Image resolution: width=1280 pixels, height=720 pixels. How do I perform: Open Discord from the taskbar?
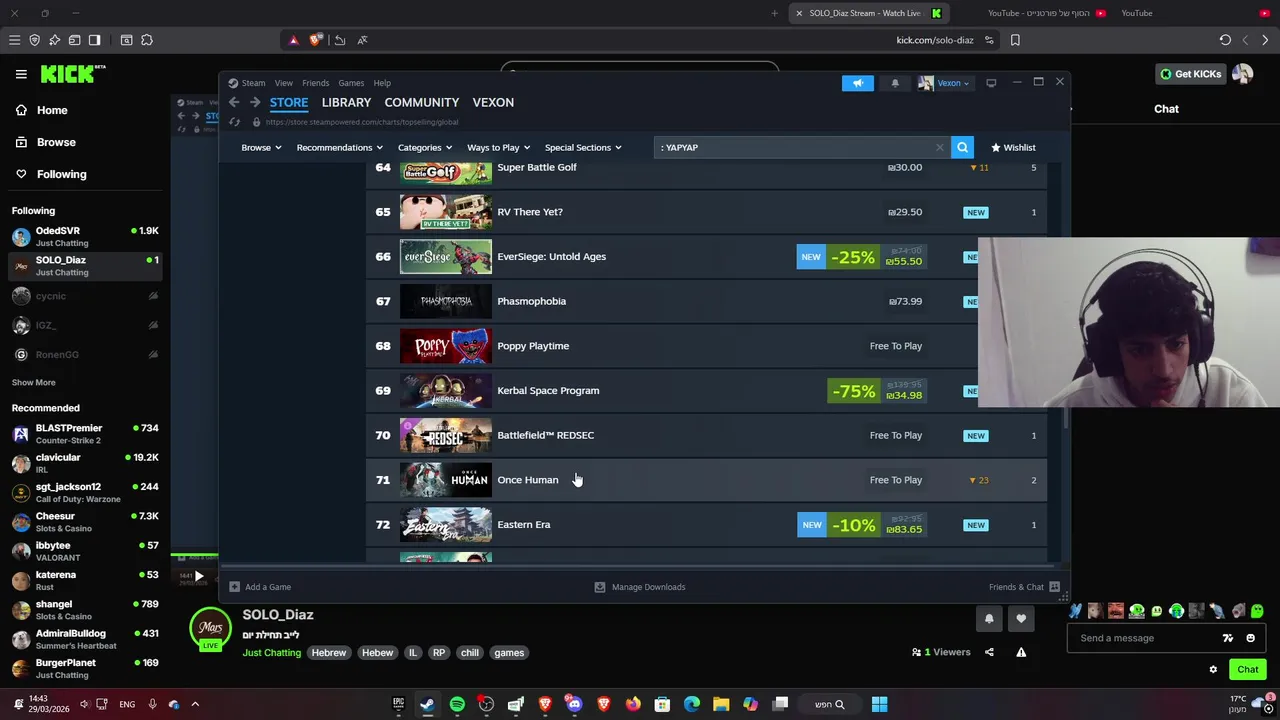(574, 704)
